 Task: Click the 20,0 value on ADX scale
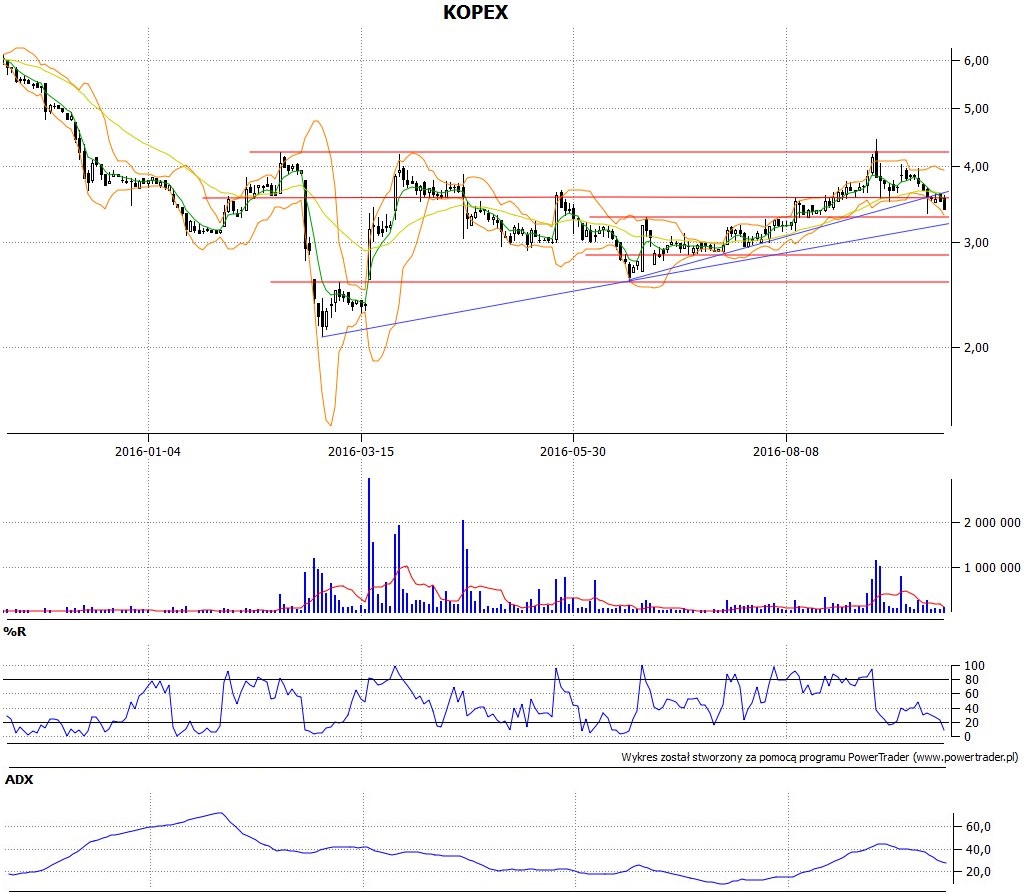pos(978,872)
